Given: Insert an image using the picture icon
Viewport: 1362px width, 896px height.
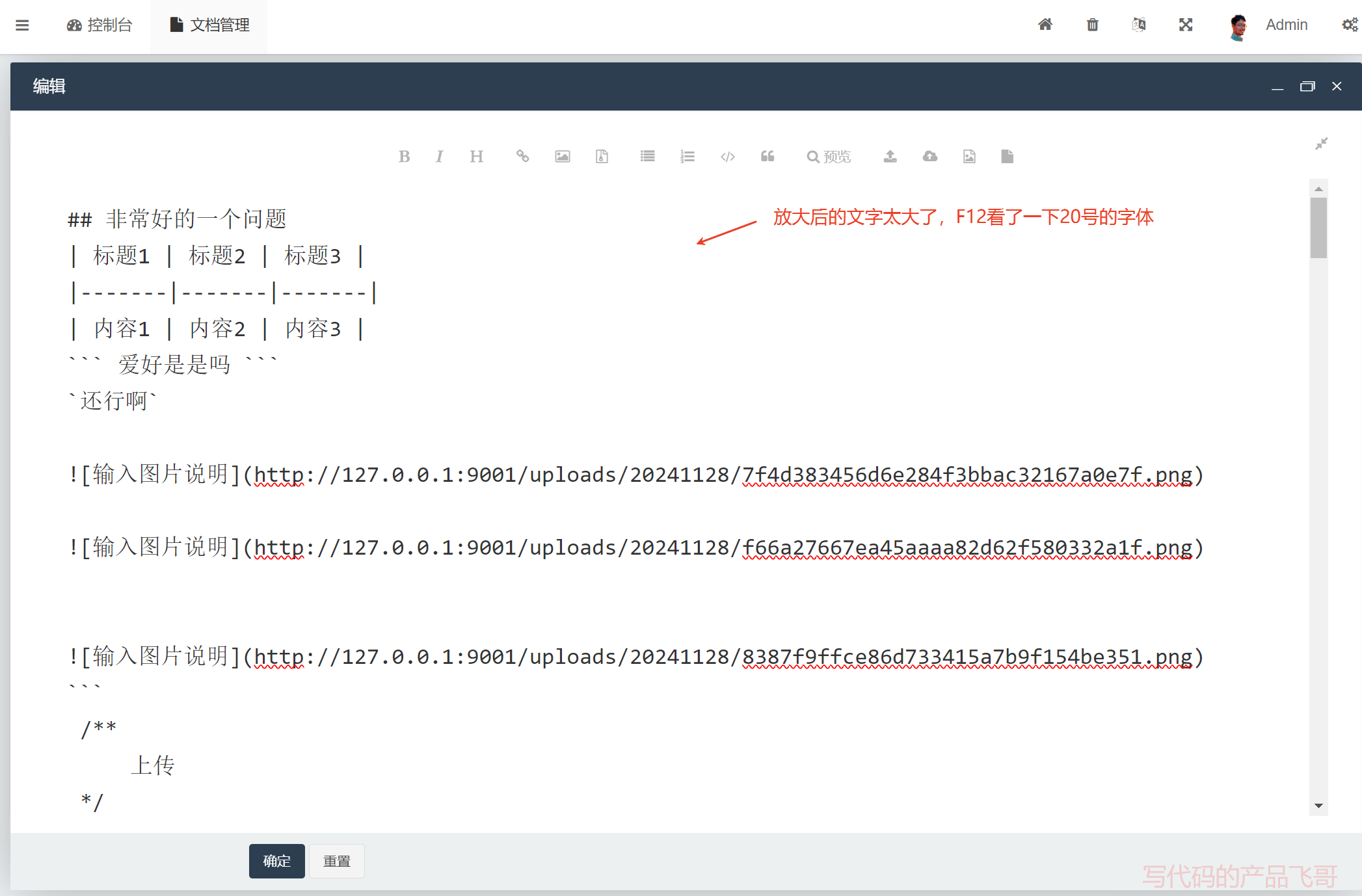Looking at the screenshot, I should (563, 156).
